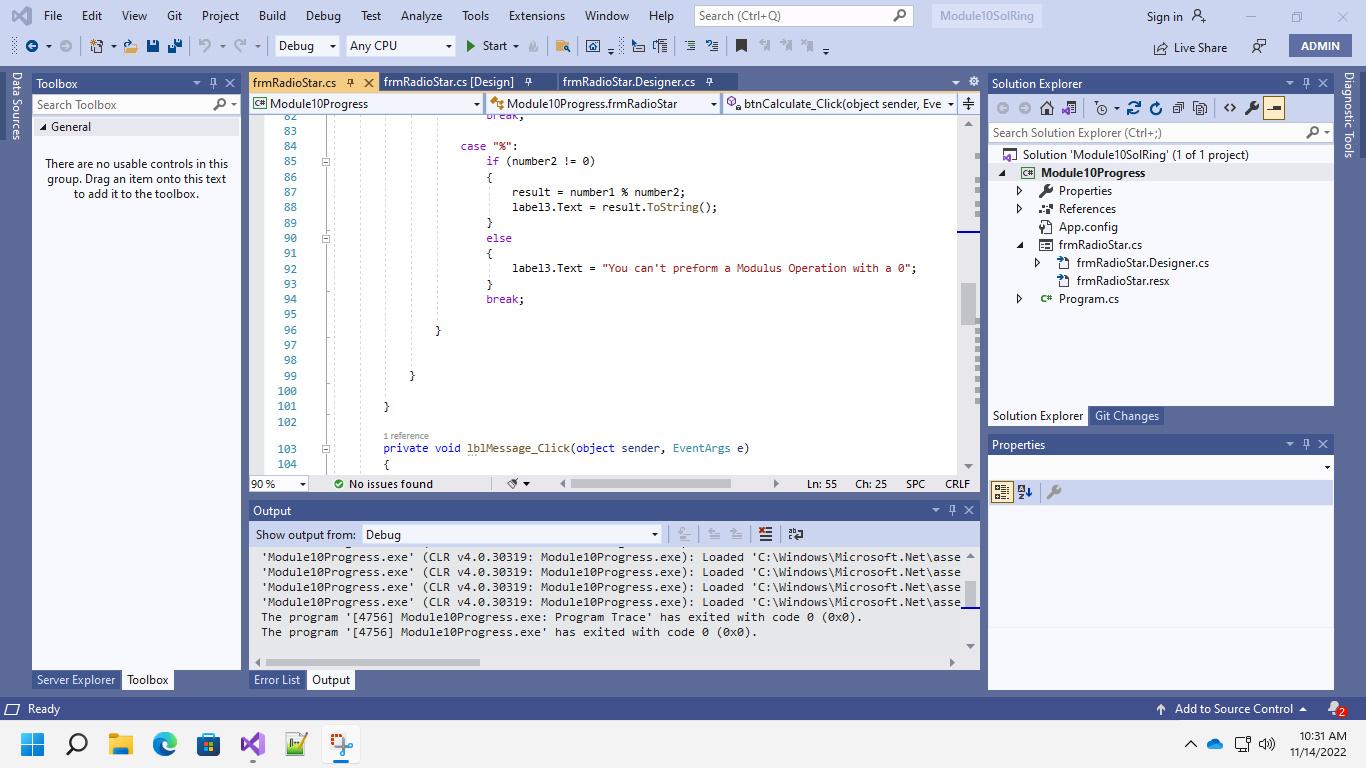Click the Start debugging button

(x=487, y=46)
